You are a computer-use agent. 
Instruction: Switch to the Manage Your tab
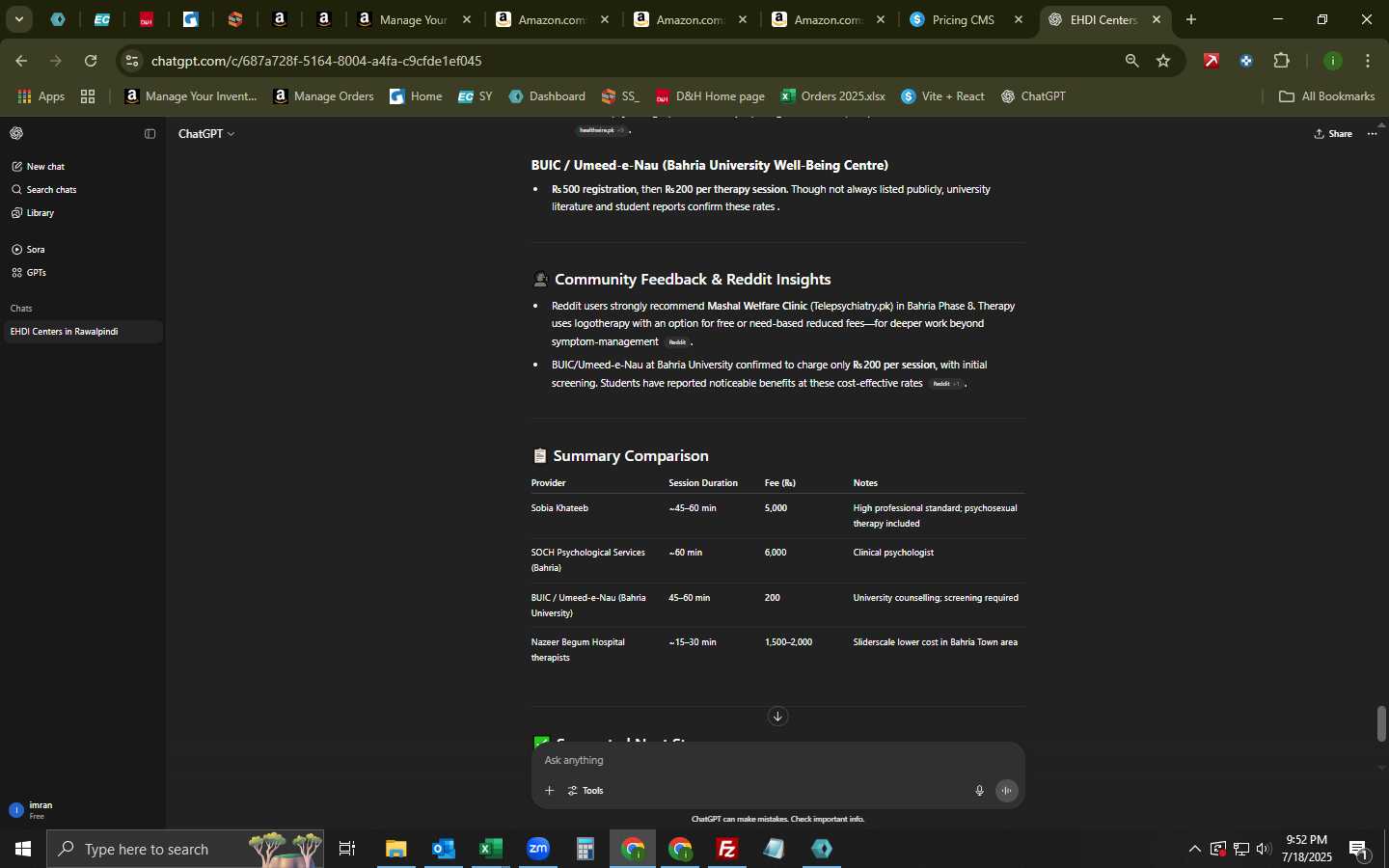tap(414, 19)
